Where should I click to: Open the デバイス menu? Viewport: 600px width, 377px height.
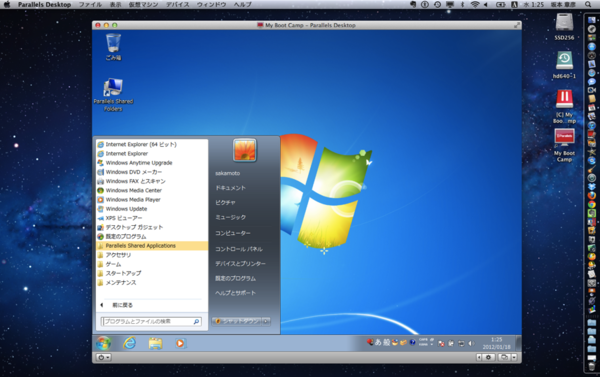coord(178,5)
